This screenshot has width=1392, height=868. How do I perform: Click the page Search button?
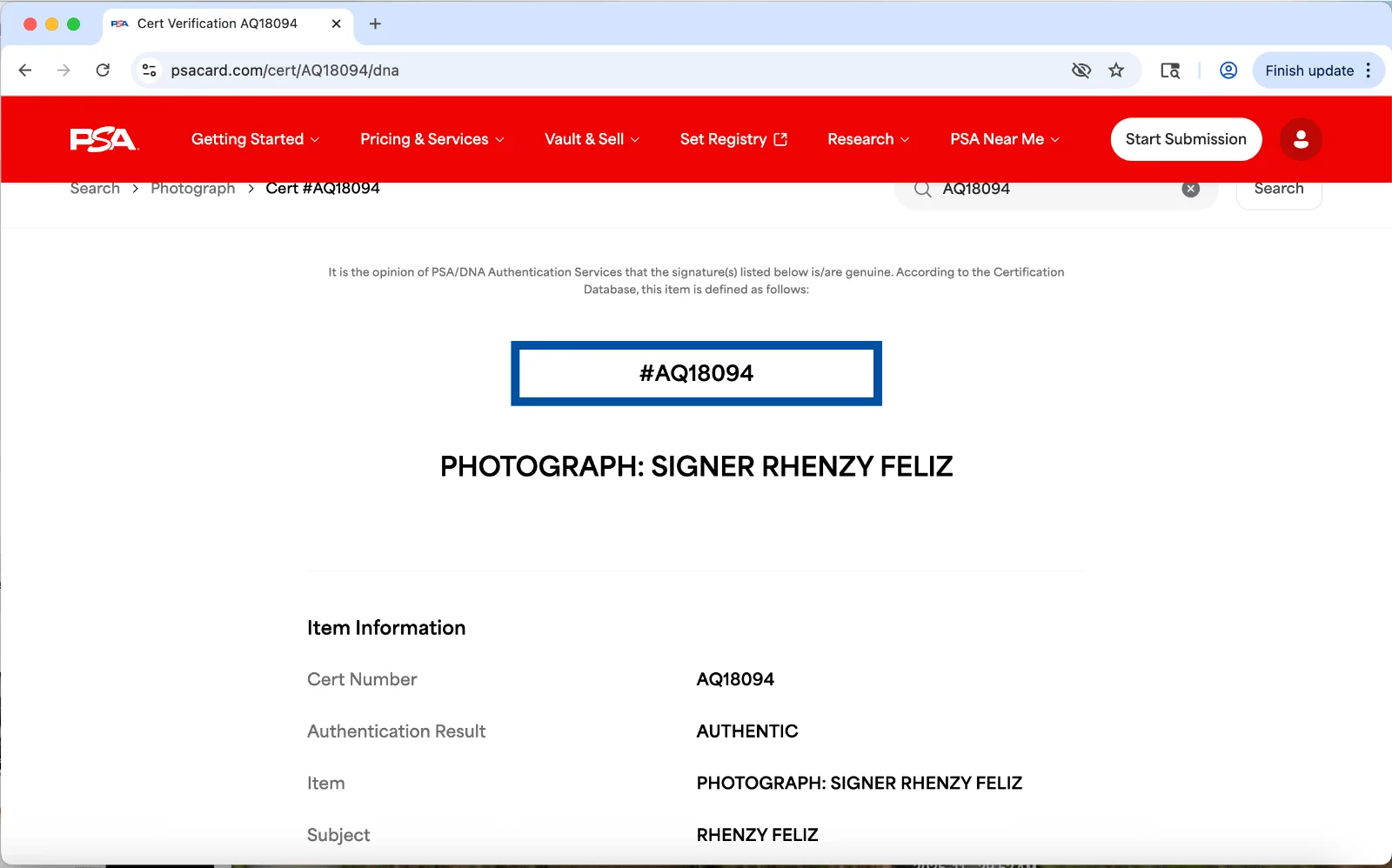click(x=1279, y=189)
